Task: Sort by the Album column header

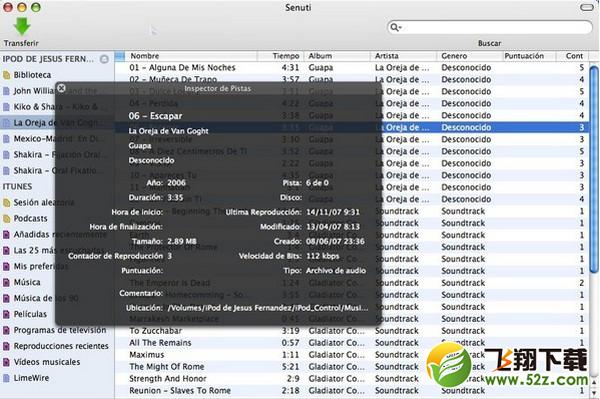Action: click(337, 56)
